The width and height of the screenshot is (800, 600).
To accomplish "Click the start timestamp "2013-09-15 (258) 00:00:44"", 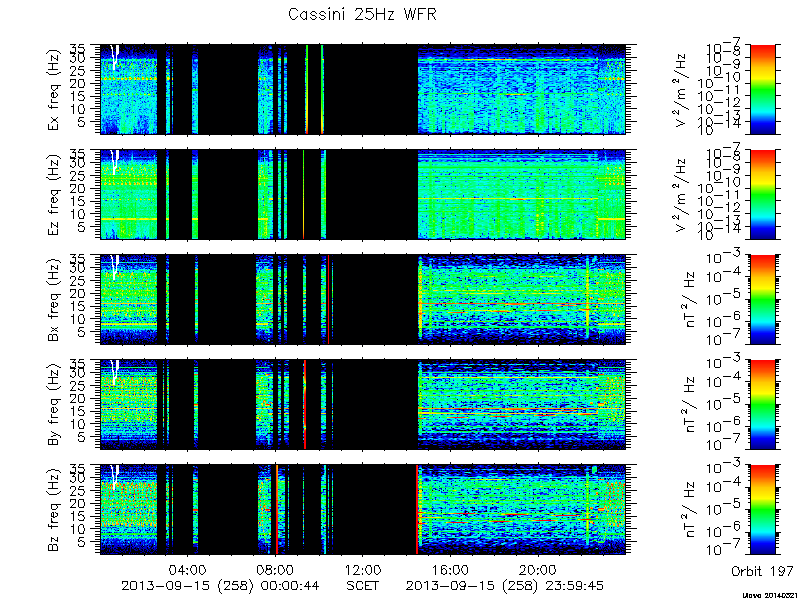I will 220,586.
